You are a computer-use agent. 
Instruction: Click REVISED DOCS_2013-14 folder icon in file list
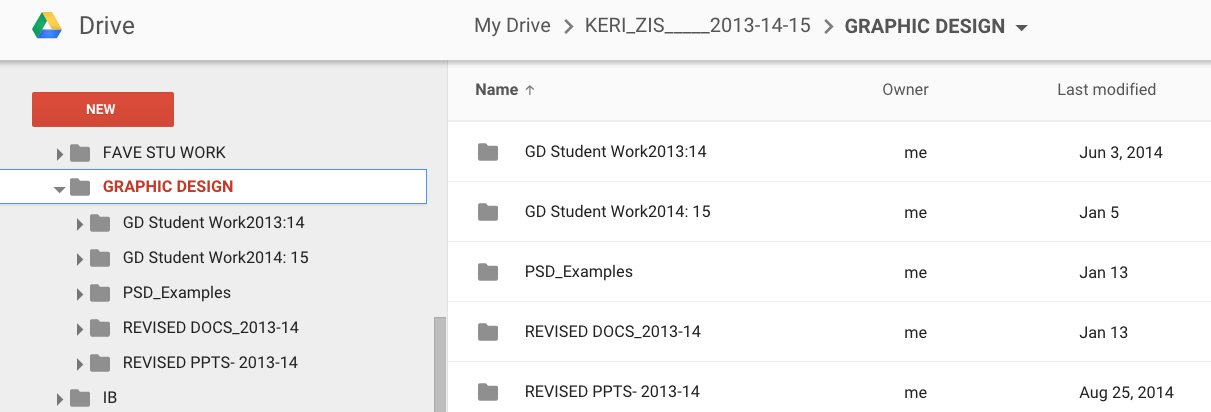488,332
